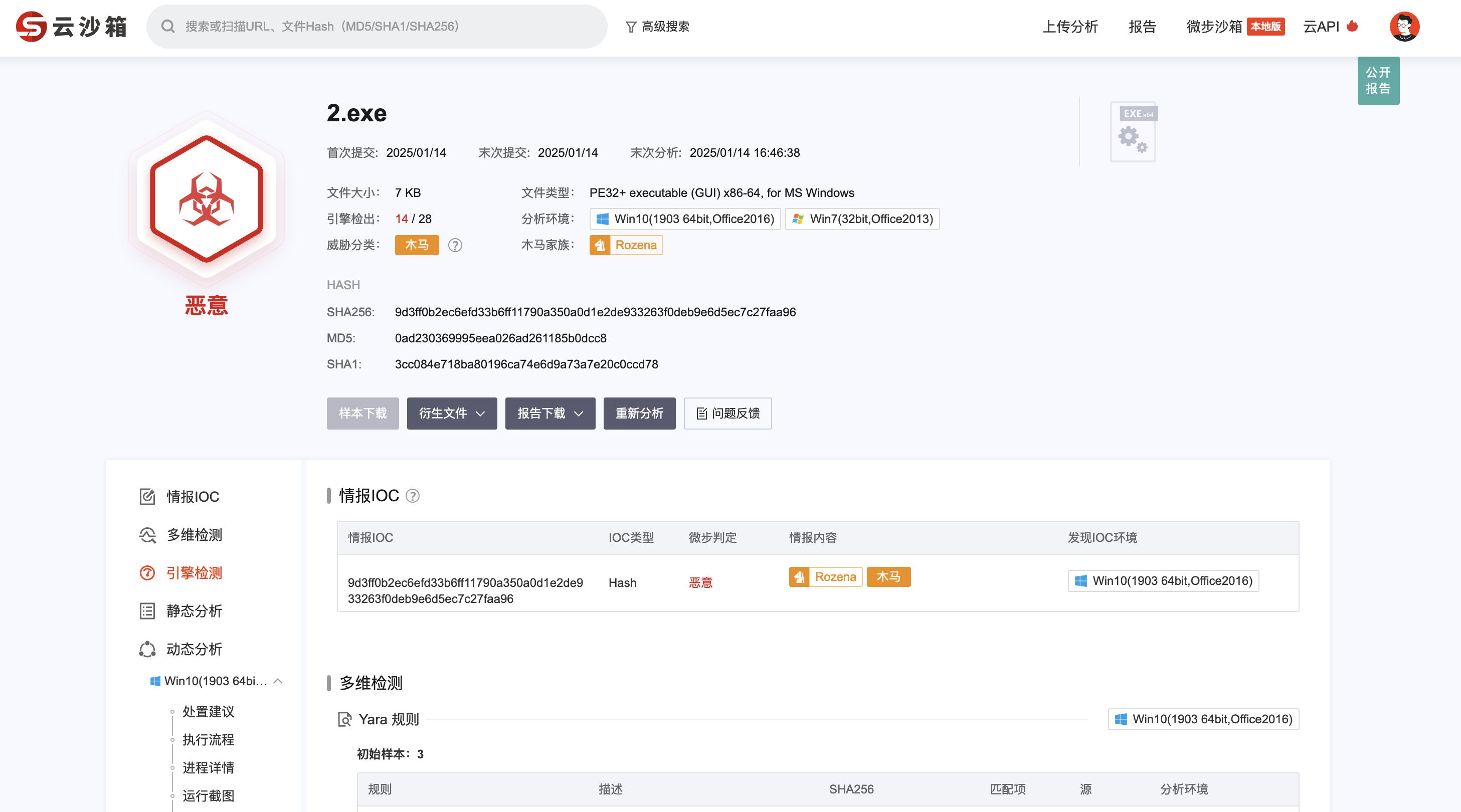Open the 多维检测 section icon in sidebar

(147, 535)
